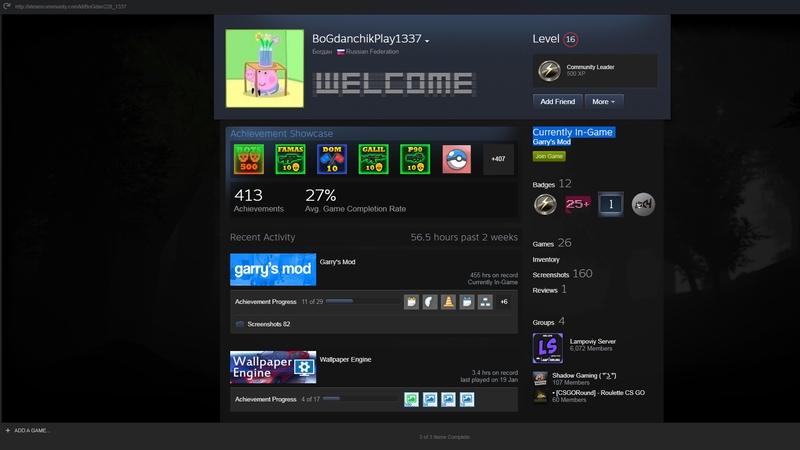Screen dimensions: 800x450
Task: Open the CSGORound Roulette CS GO group name
Action: (x=598, y=393)
